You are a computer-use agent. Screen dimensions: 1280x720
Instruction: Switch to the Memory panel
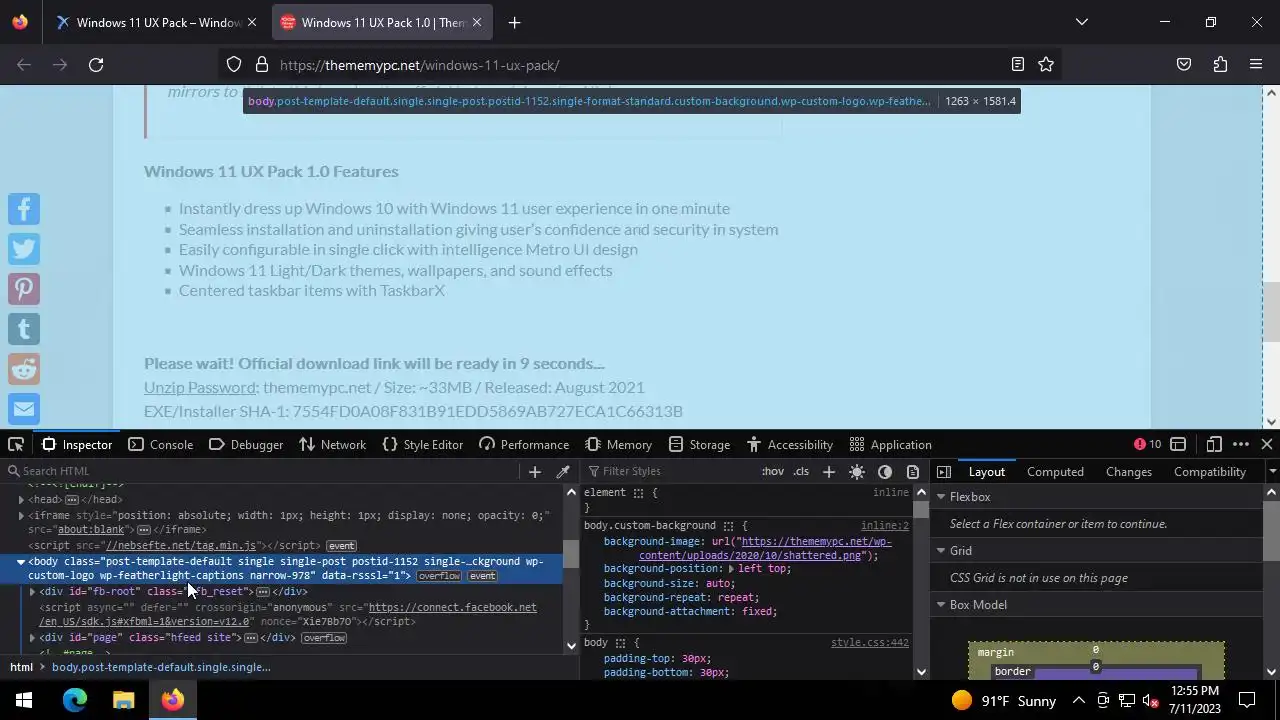(618, 444)
